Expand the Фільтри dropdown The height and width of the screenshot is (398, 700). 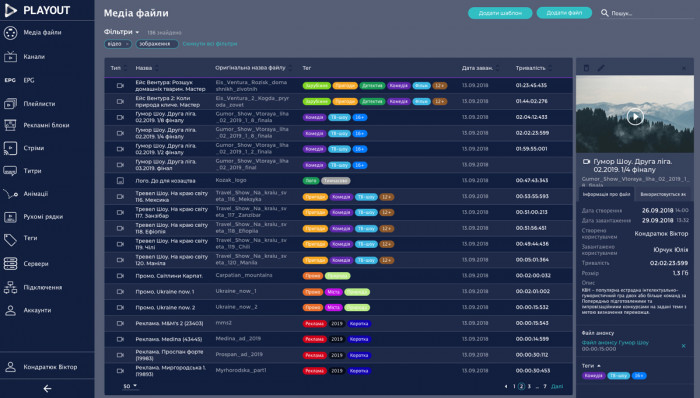tap(121, 32)
